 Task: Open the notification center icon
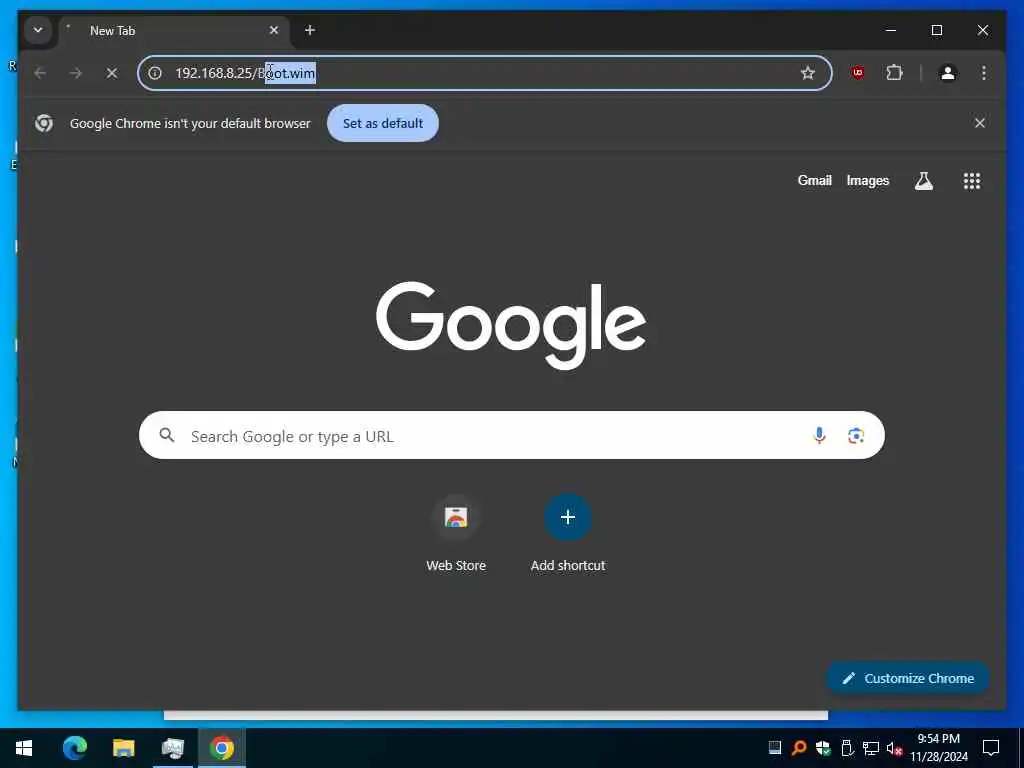[991, 748]
